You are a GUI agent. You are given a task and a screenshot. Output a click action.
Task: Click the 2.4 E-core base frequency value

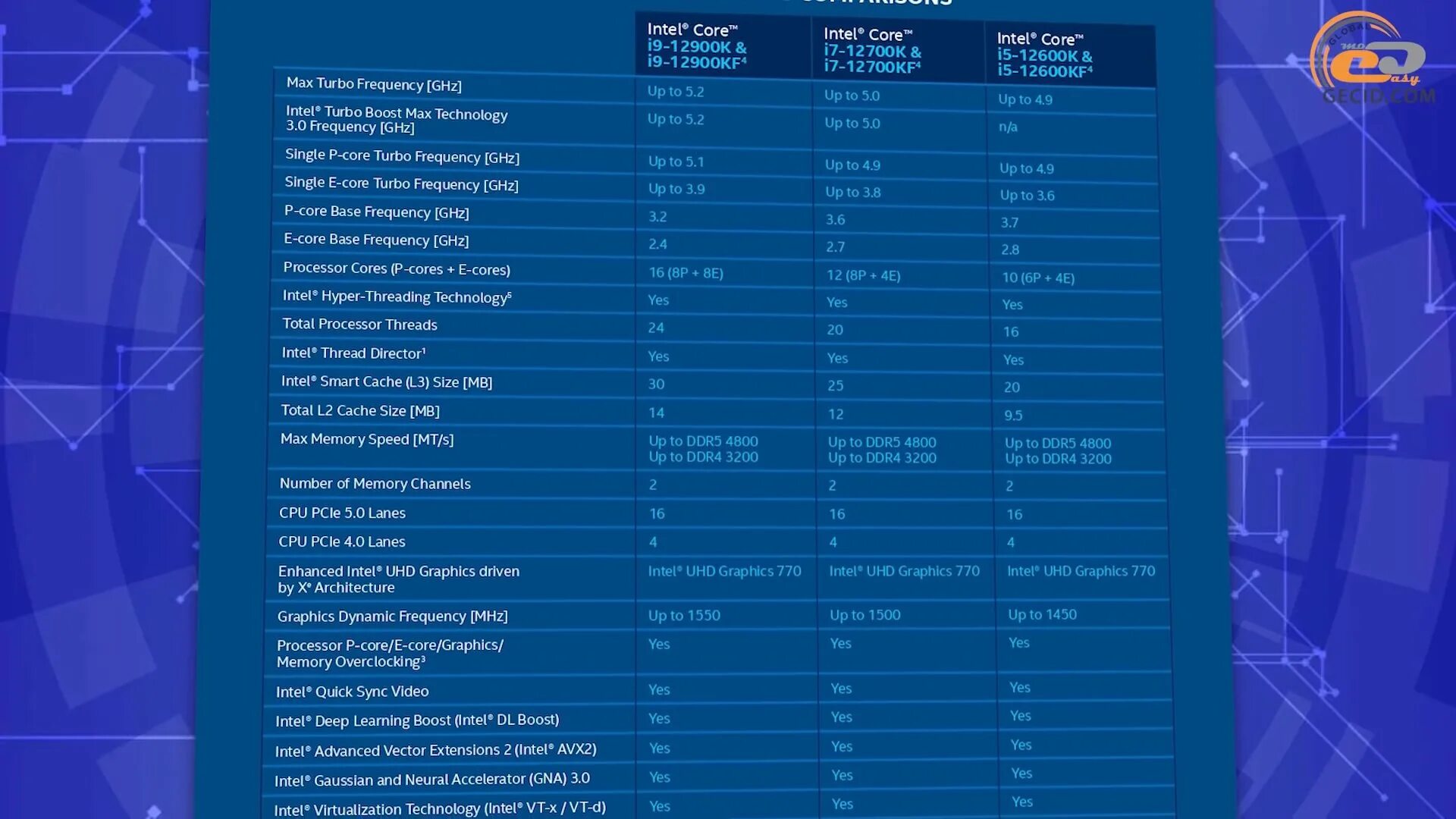(657, 244)
